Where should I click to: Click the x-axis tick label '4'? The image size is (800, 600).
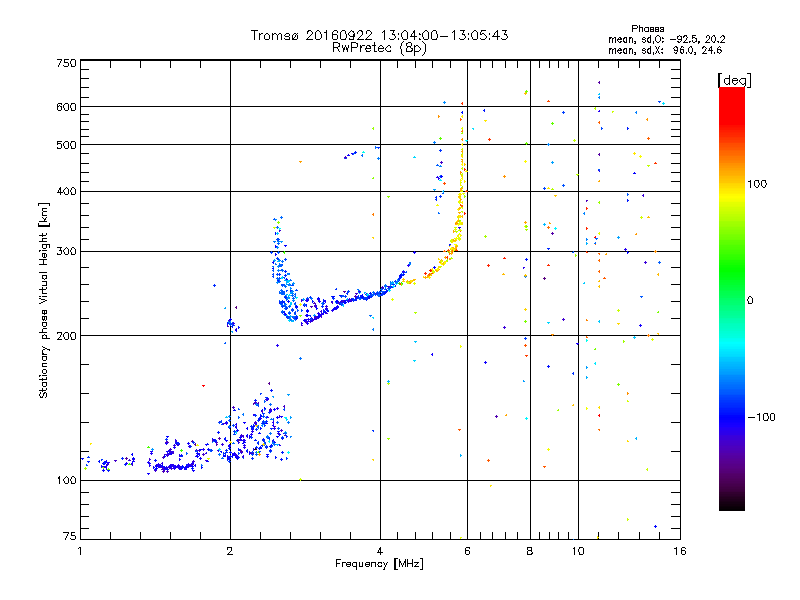coord(380,551)
